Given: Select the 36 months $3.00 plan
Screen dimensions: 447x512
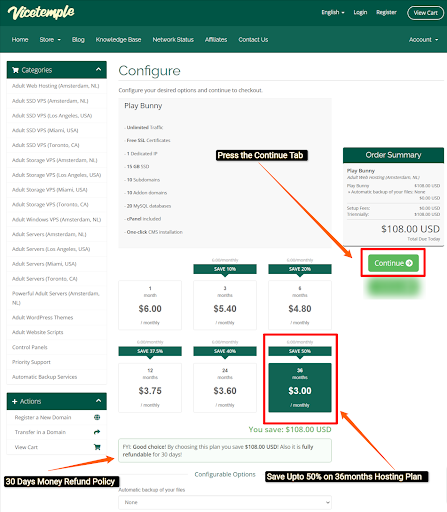Looking at the screenshot, I should tap(300, 388).
